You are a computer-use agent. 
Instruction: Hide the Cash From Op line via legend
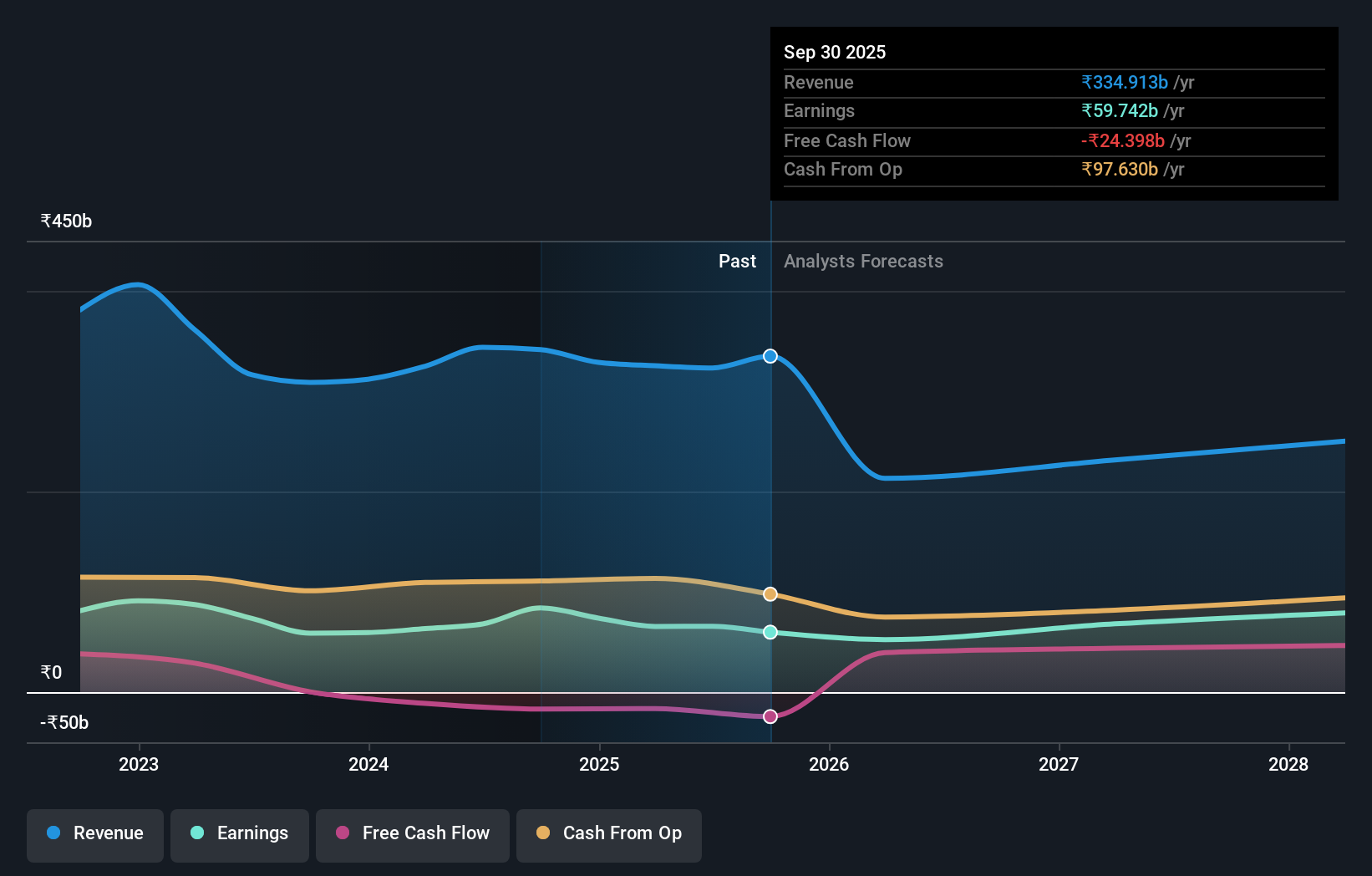[x=608, y=833]
